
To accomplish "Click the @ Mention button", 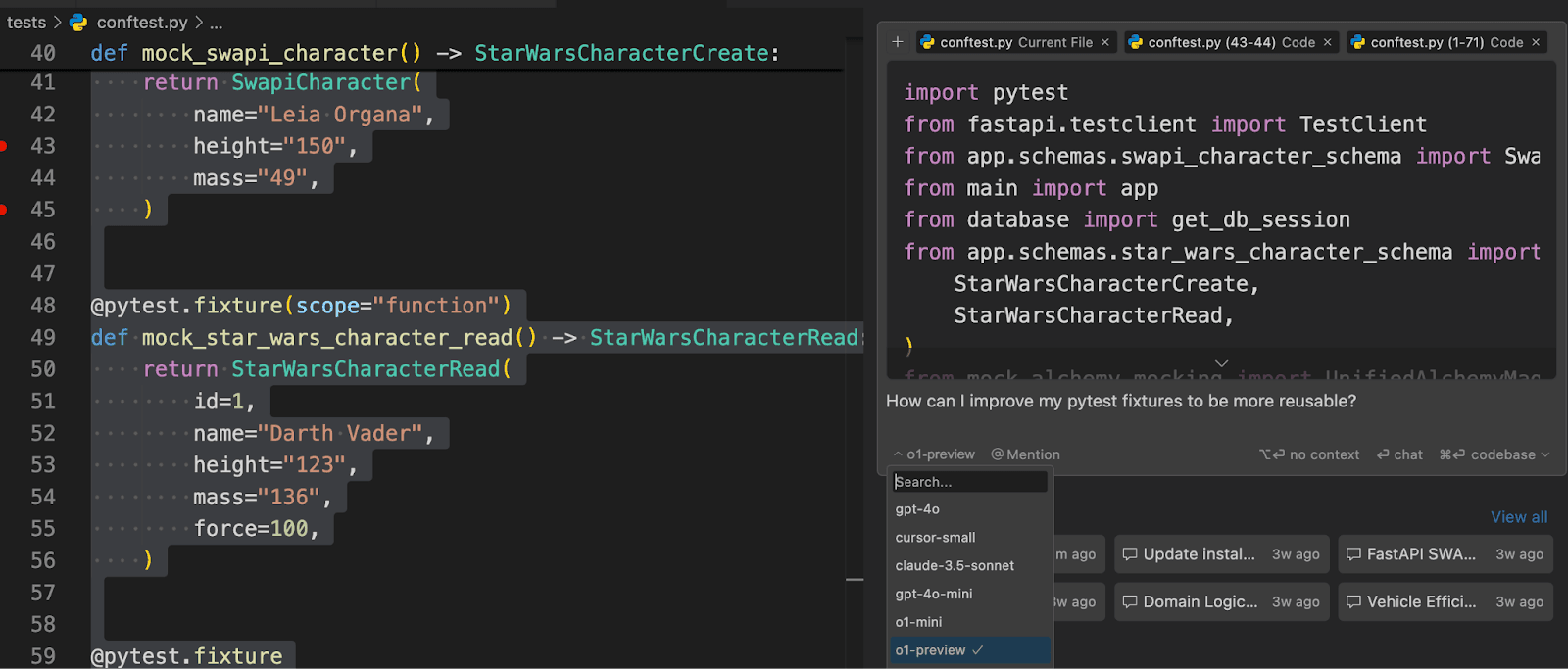I will (1025, 454).
